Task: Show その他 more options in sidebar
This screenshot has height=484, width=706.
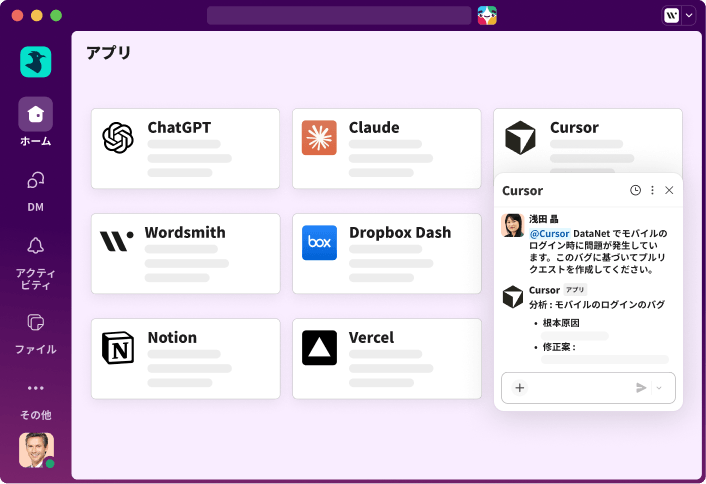Action: pyautogui.click(x=36, y=401)
